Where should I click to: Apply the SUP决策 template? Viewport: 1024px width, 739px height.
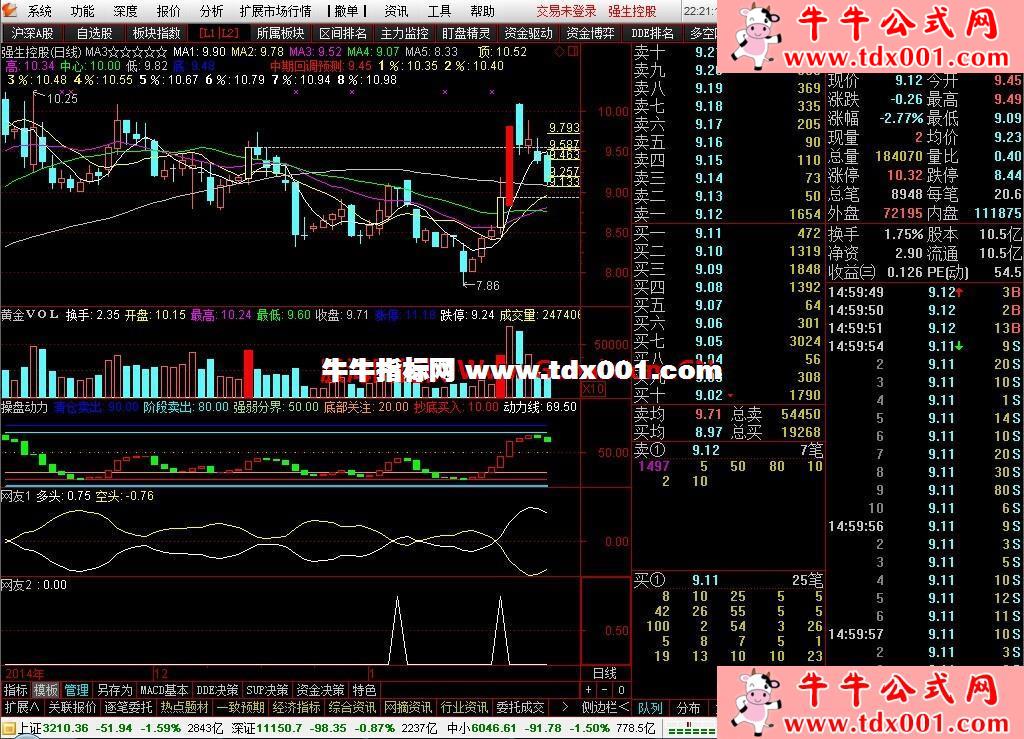pos(267,690)
